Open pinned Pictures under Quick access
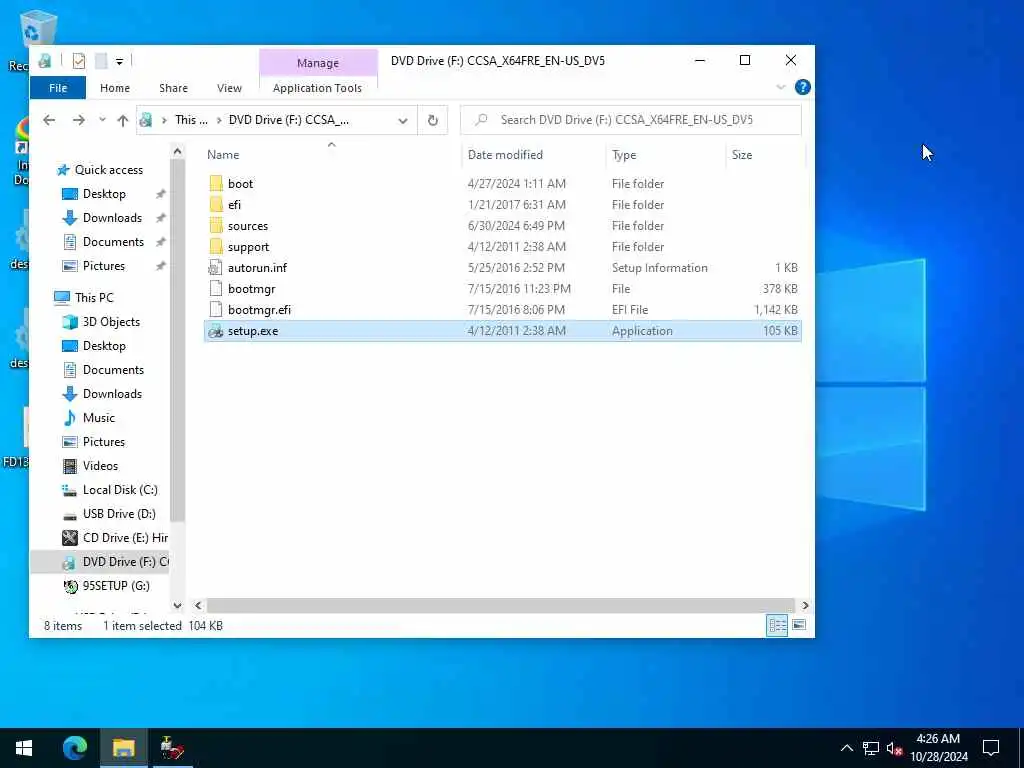Image resolution: width=1024 pixels, height=768 pixels. pyautogui.click(x=103, y=266)
